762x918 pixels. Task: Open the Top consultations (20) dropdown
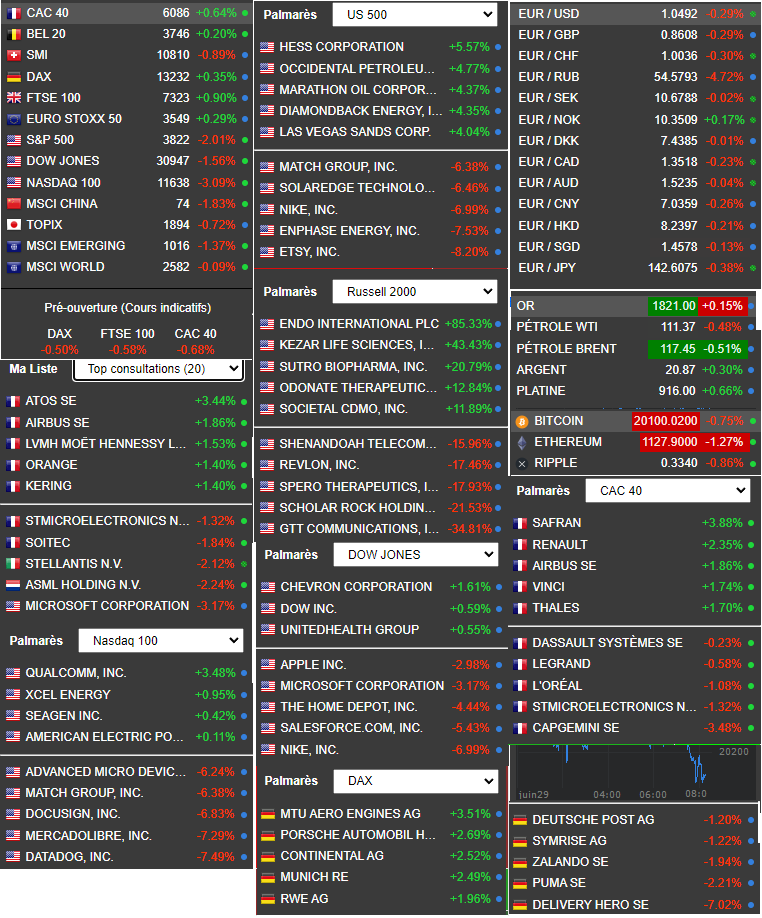pos(158,369)
